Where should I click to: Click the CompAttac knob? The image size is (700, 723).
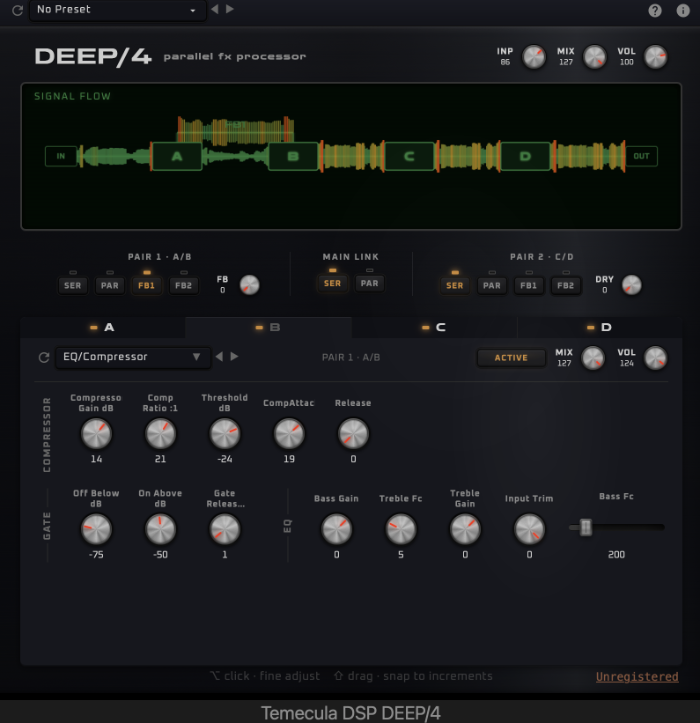coord(289,433)
